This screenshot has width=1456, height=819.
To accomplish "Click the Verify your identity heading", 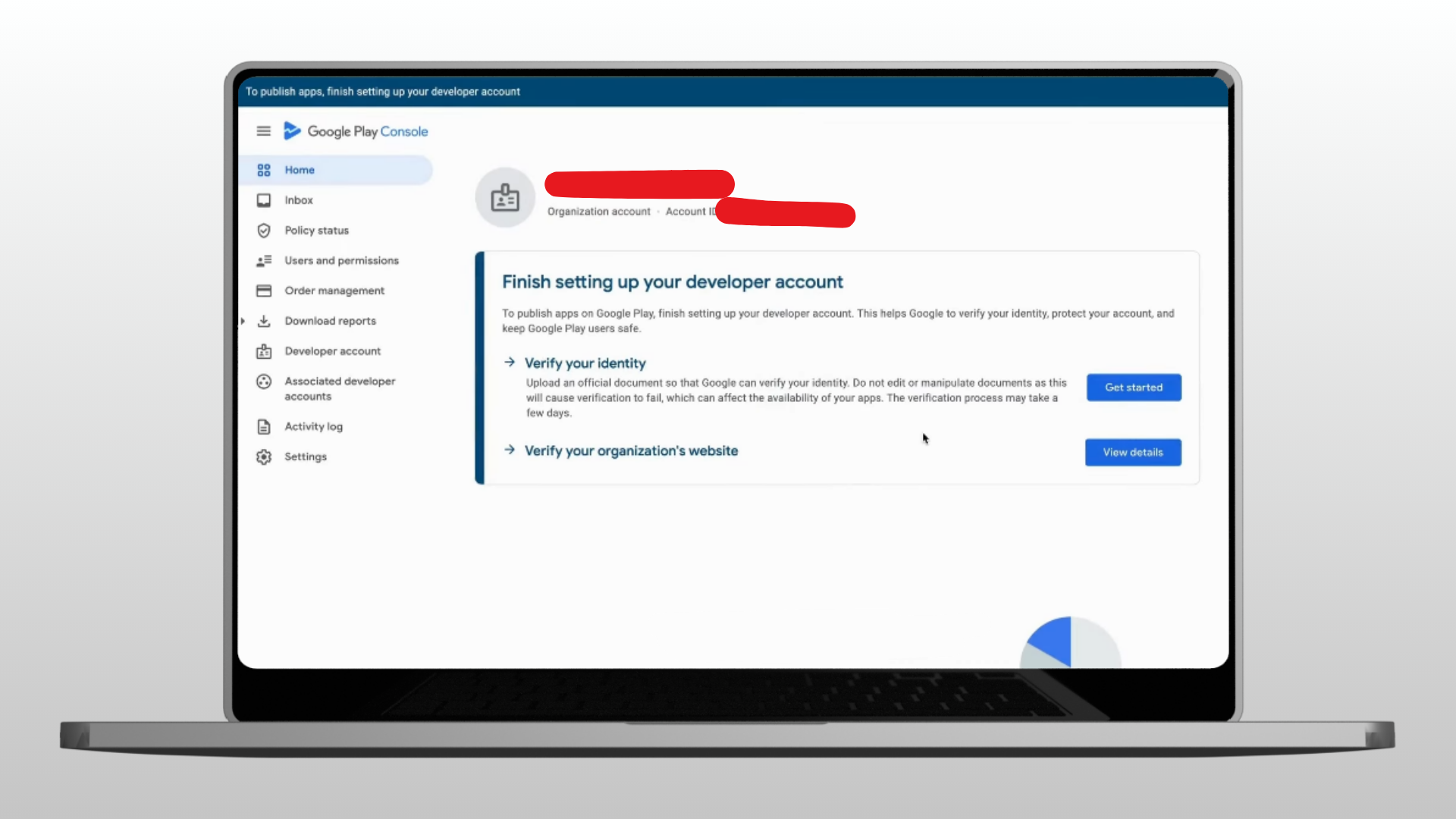I will [x=585, y=363].
